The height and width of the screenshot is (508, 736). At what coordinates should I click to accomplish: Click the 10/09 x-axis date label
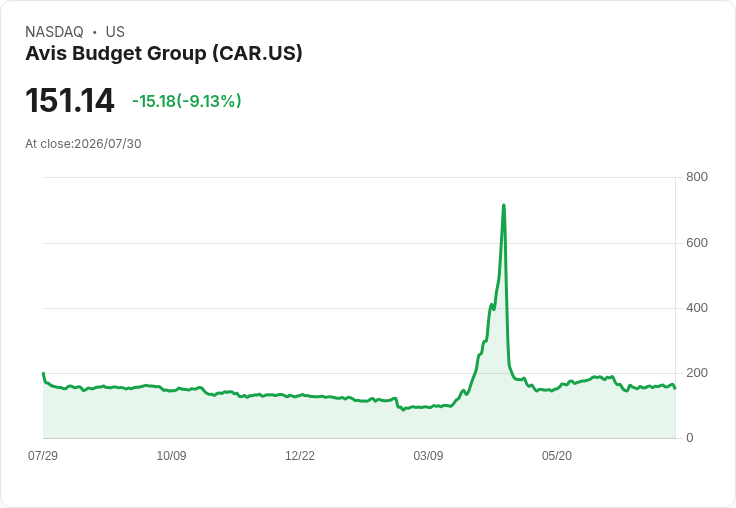171,455
